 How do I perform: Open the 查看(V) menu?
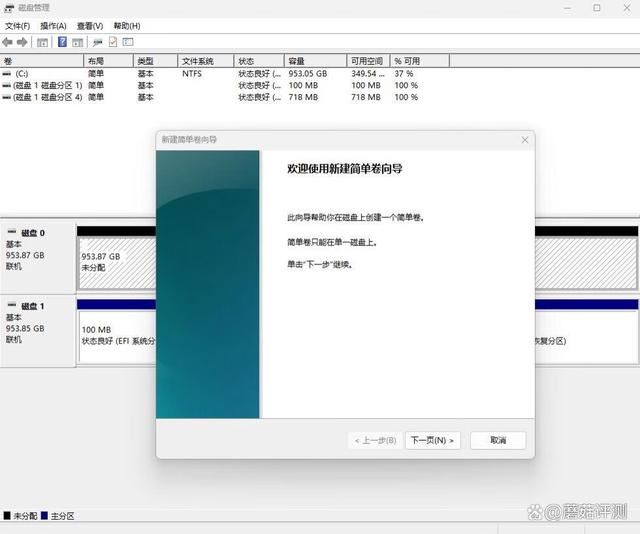pyautogui.click(x=89, y=25)
